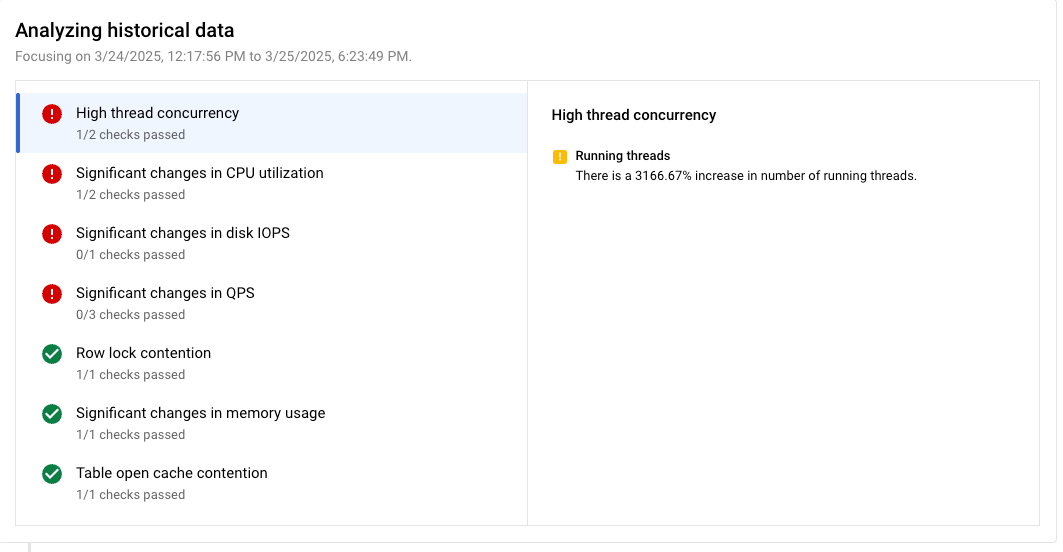
Task: Click red alert icon beside QPS changes
Action: point(52,294)
